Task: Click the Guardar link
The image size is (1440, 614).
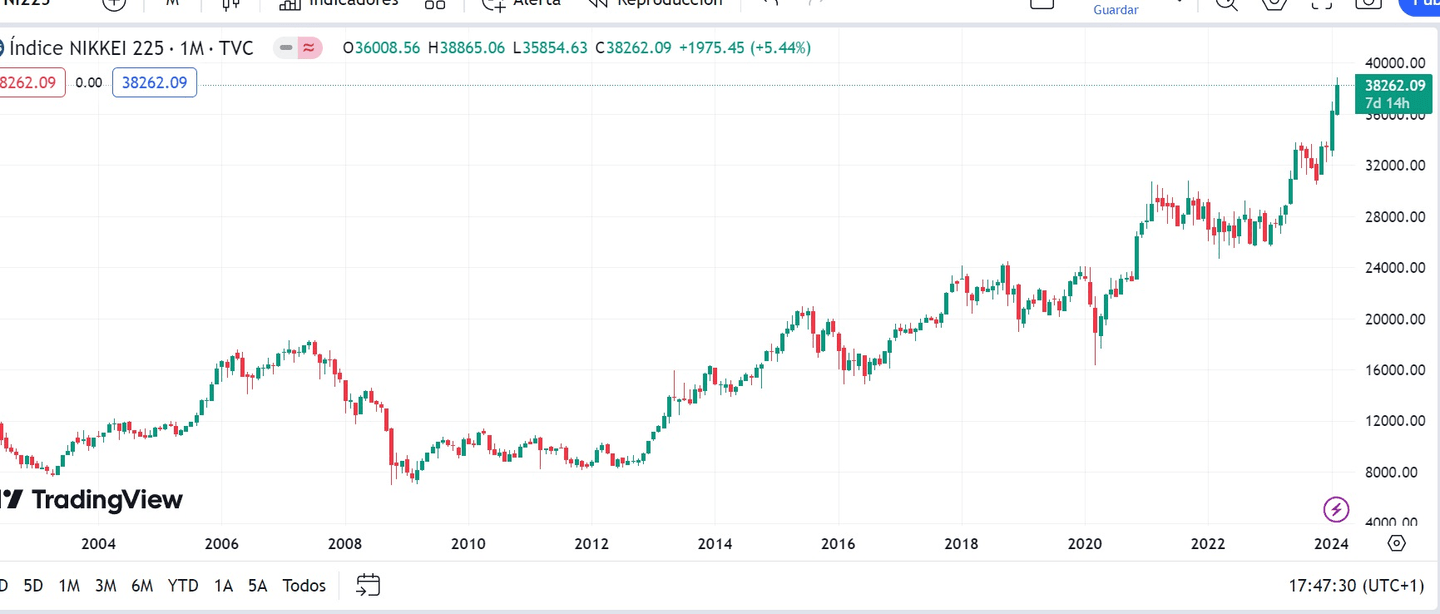Action: 1115,9
